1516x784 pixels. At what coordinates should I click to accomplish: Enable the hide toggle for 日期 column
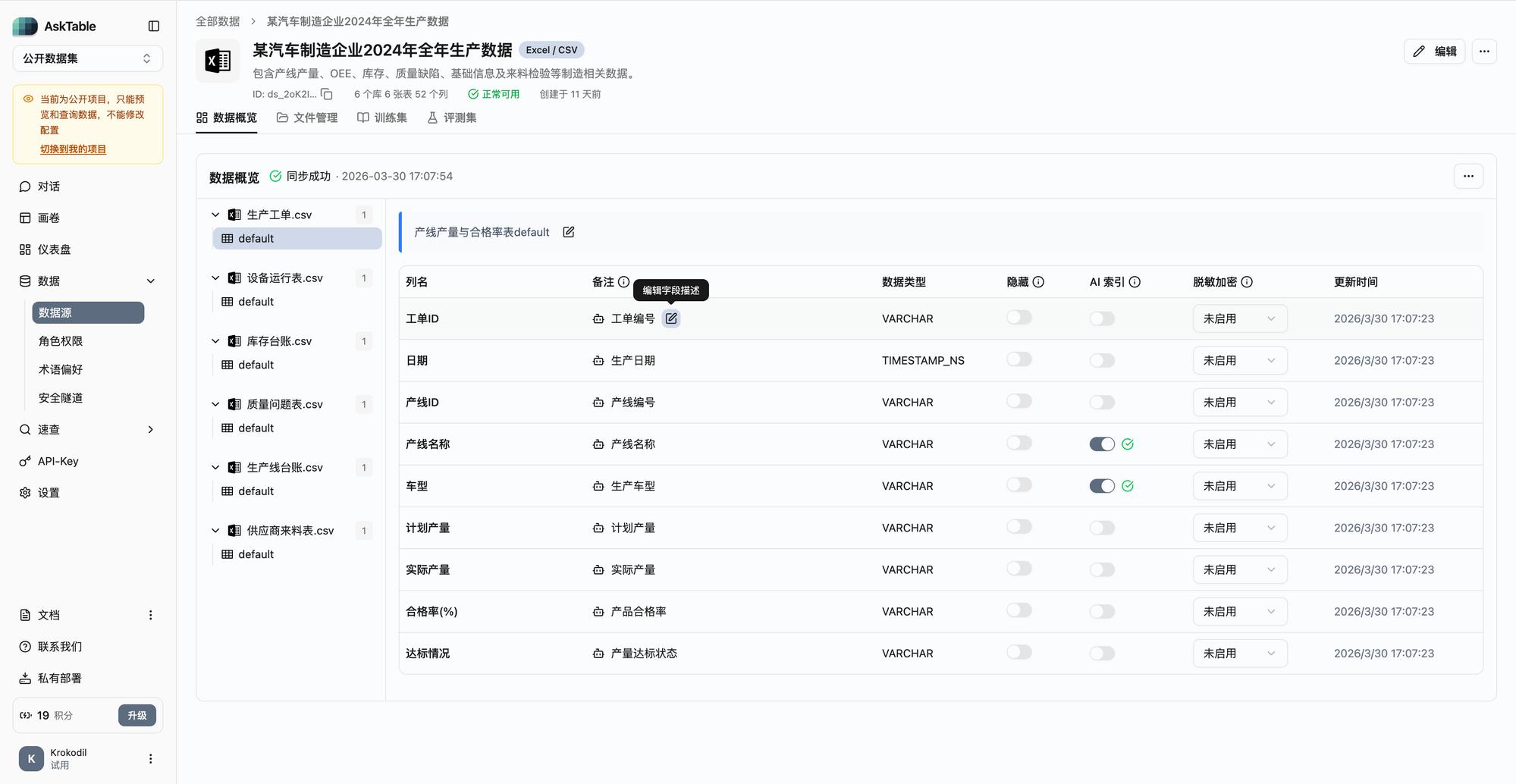pyautogui.click(x=1019, y=359)
